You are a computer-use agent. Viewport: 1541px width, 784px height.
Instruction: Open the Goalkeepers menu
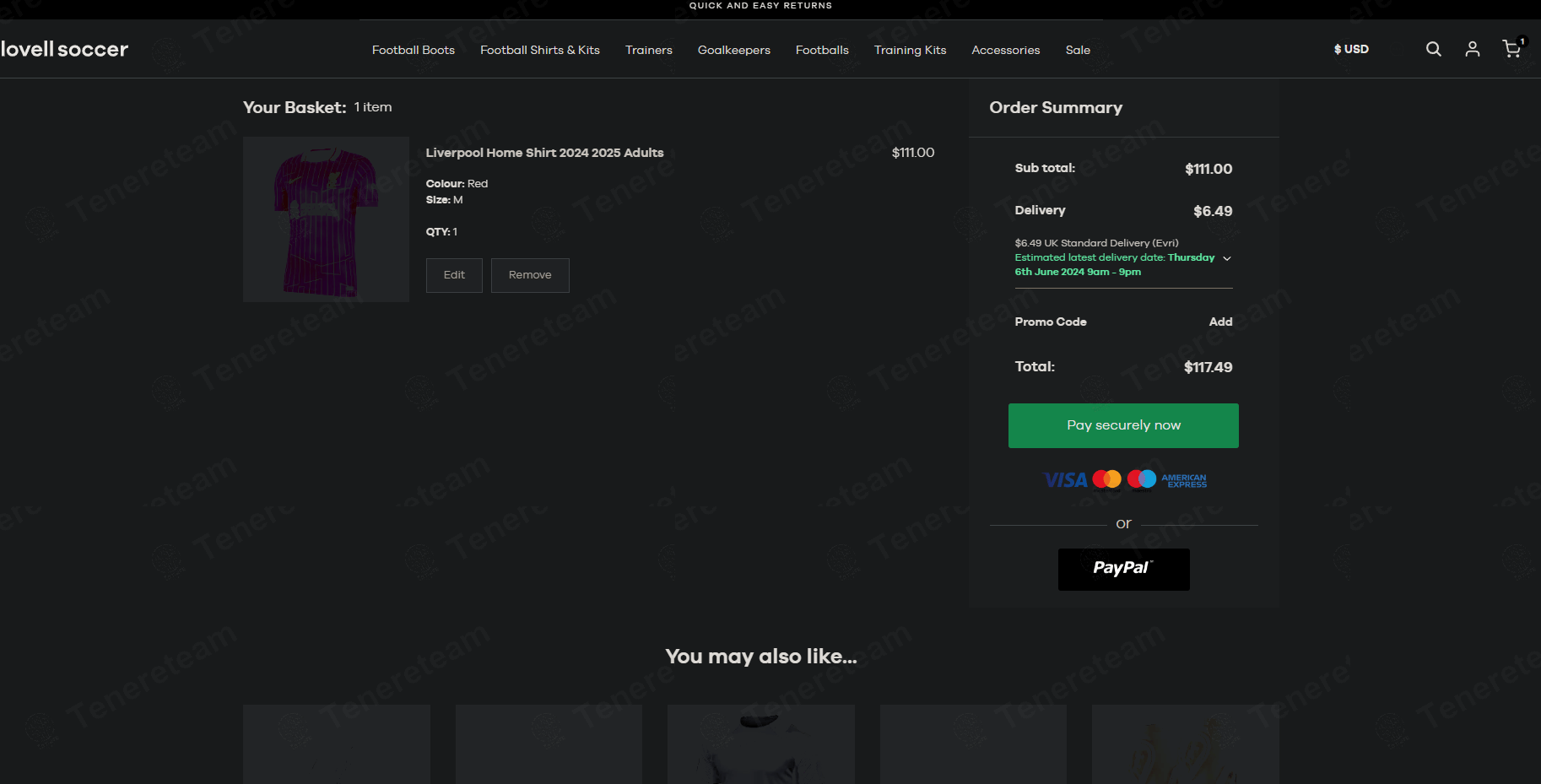734,50
